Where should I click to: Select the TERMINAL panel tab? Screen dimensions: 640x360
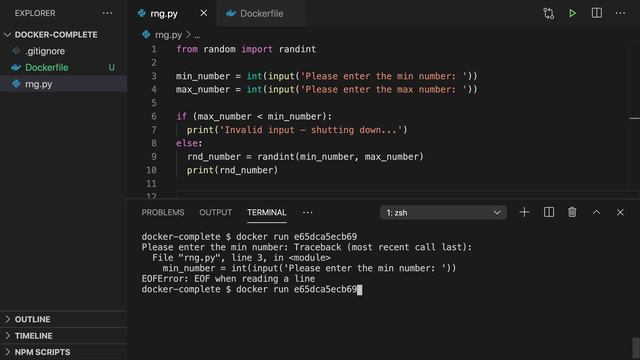[267, 212]
